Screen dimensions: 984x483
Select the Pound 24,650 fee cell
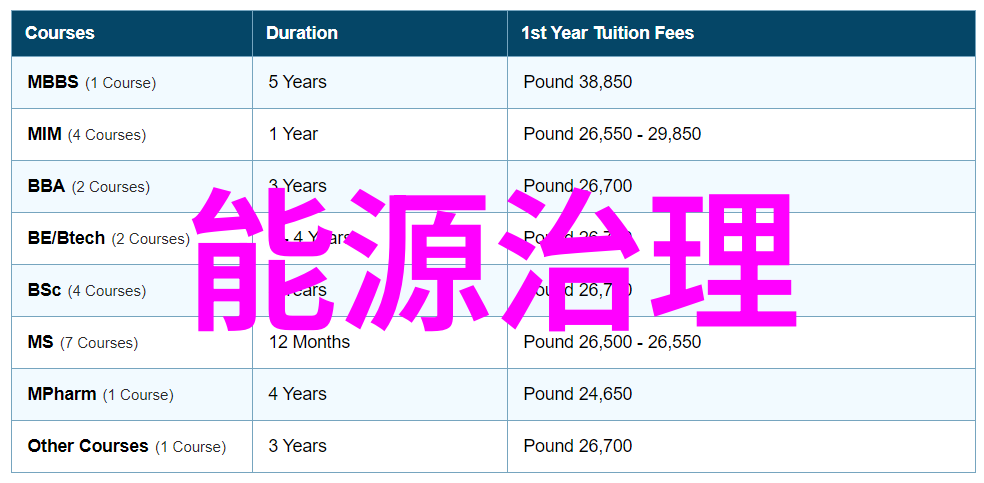coord(578,395)
